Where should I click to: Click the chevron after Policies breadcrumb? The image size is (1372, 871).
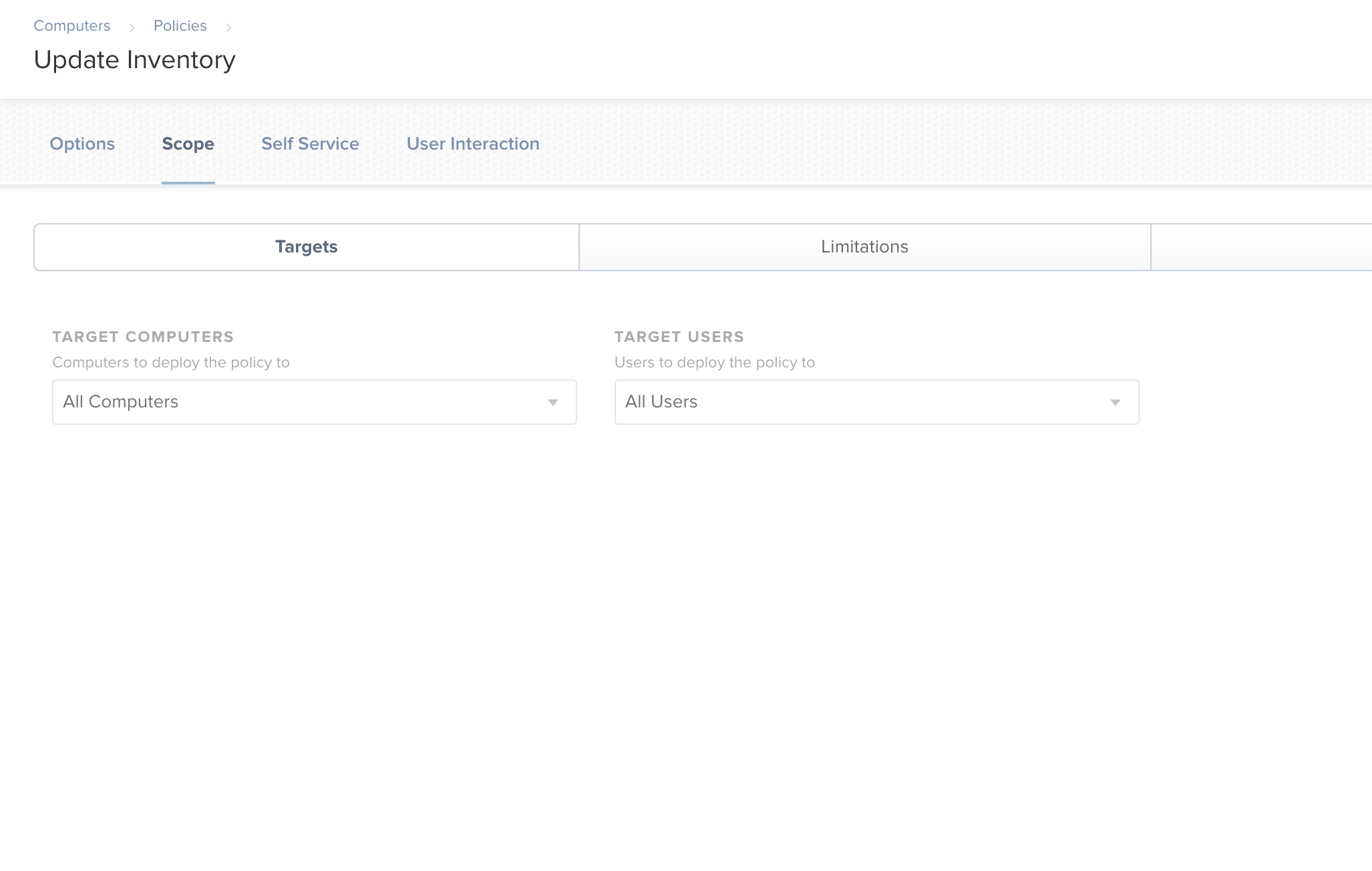click(x=228, y=27)
